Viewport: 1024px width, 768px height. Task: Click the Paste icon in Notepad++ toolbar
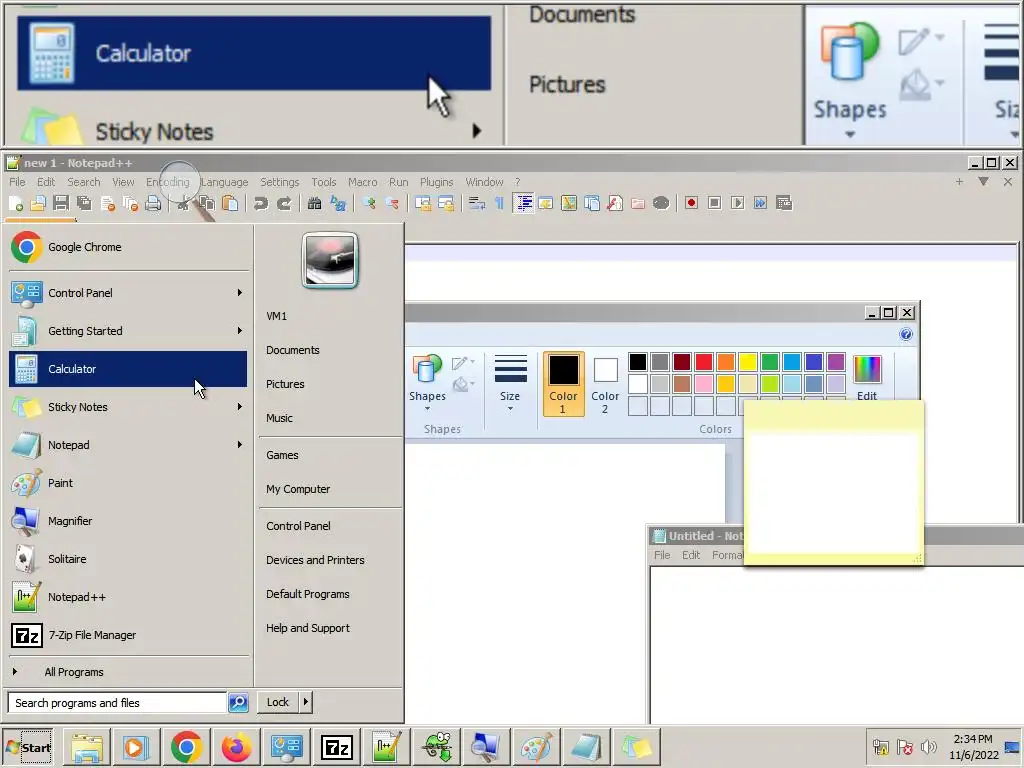click(230, 204)
